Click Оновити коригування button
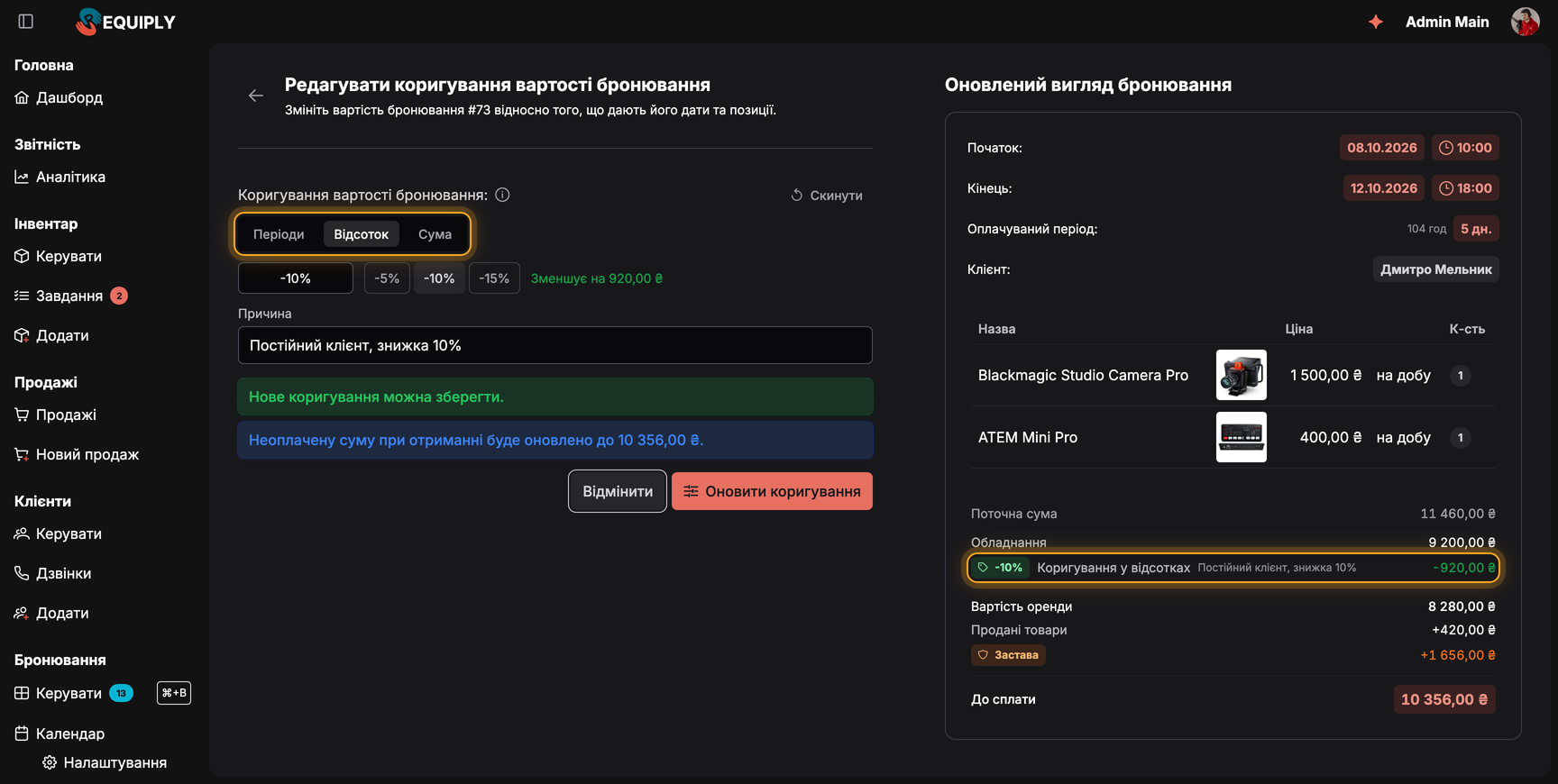The image size is (1558, 784). click(772, 491)
